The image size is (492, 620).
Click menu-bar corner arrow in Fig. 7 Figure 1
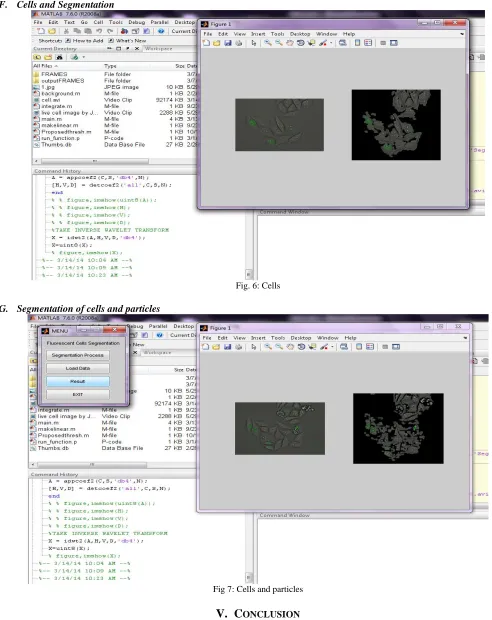[465, 338]
